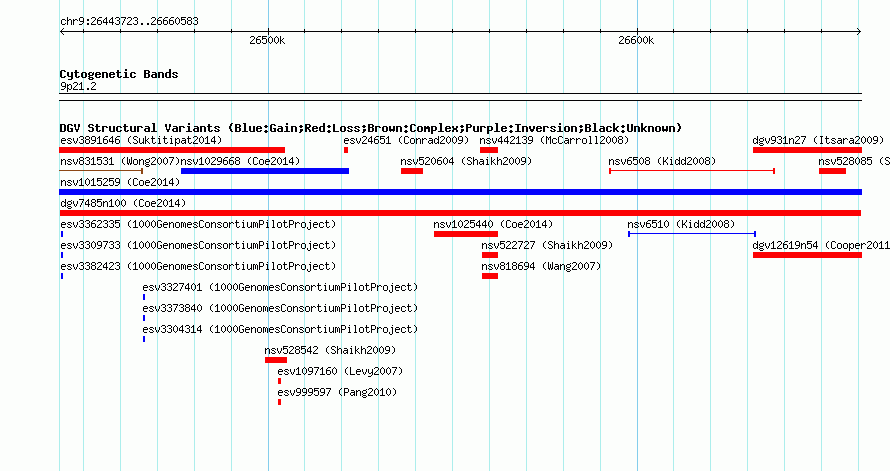Screen dimensions: 890x471
Task: Click the 9p21.2 cytogenetic band line
Action: pos(460,97)
